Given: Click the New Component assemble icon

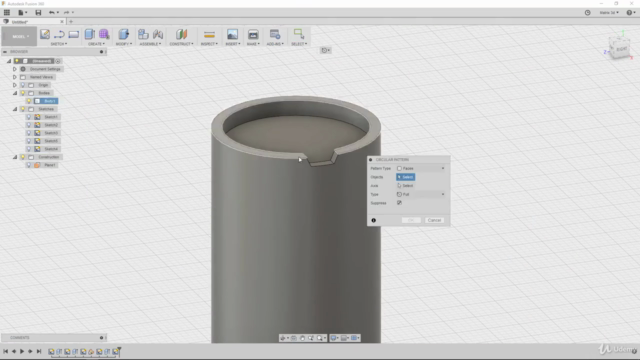Looking at the screenshot, I should 143,34.
